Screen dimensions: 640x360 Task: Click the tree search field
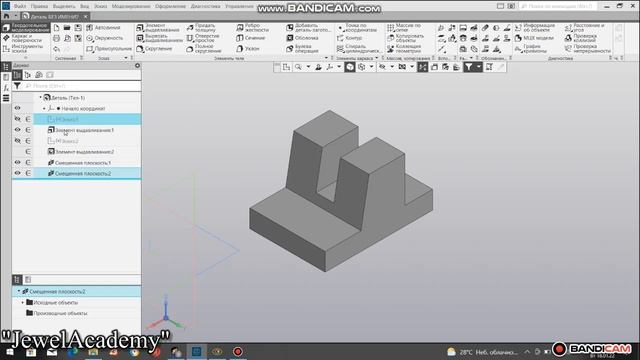point(82,86)
